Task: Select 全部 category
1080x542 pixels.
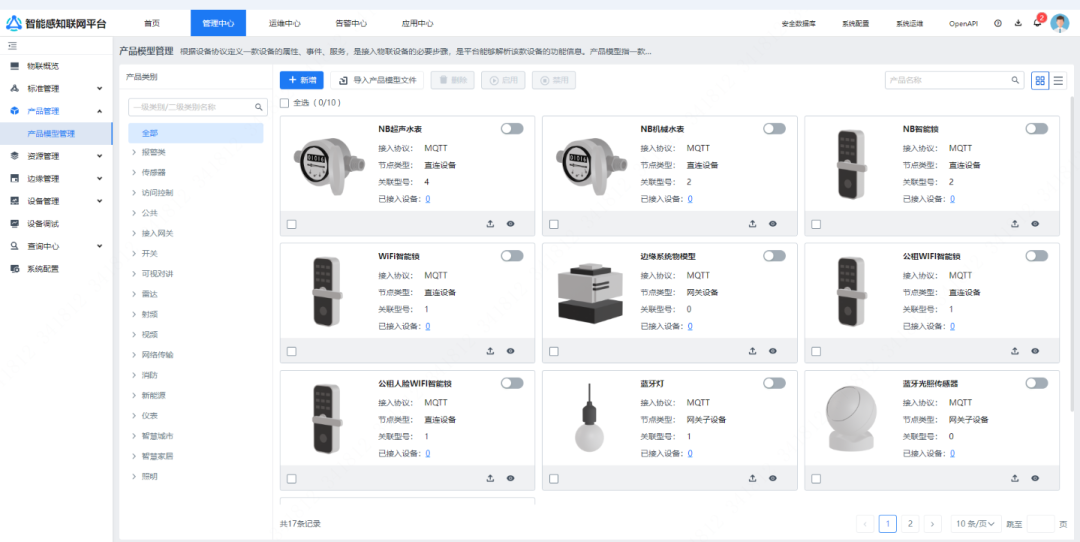Action: (x=196, y=133)
